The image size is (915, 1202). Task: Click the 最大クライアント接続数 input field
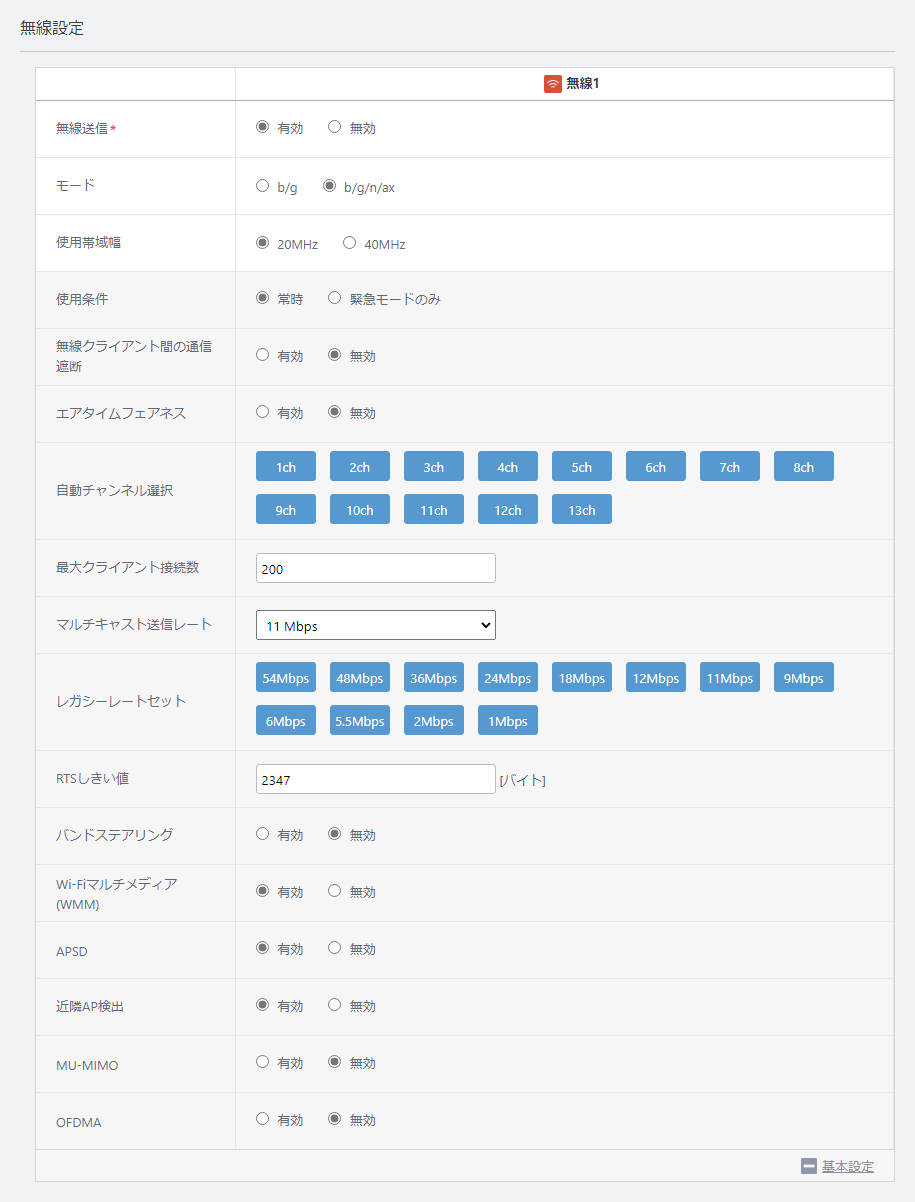[376, 568]
